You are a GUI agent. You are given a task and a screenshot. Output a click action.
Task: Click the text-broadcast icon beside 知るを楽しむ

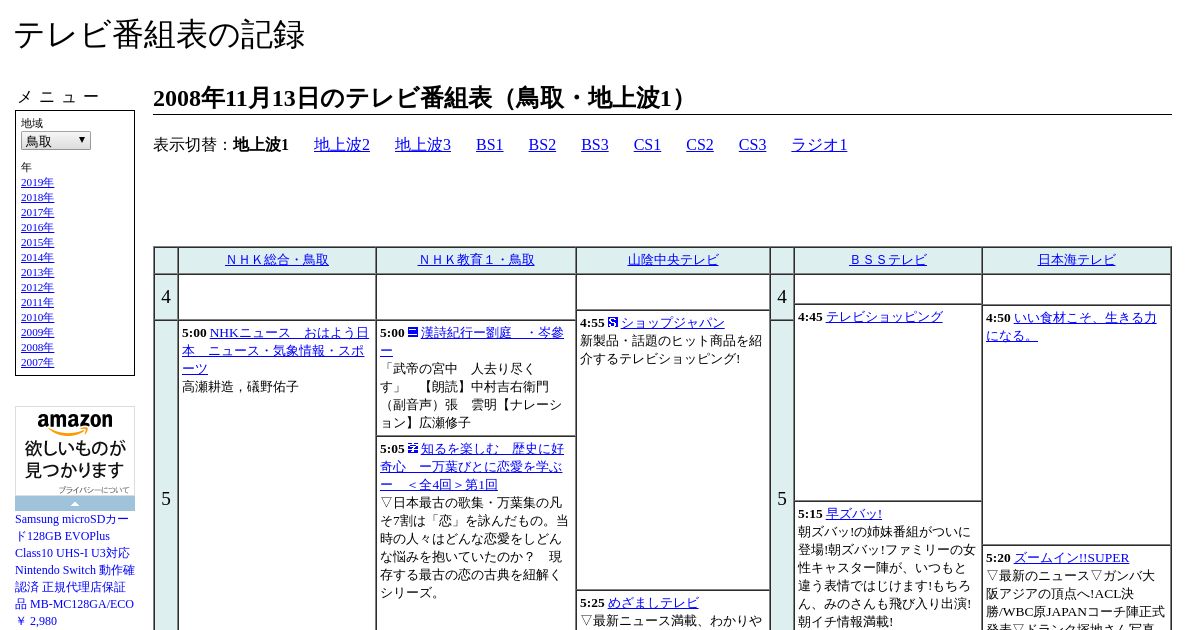click(413, 448)
